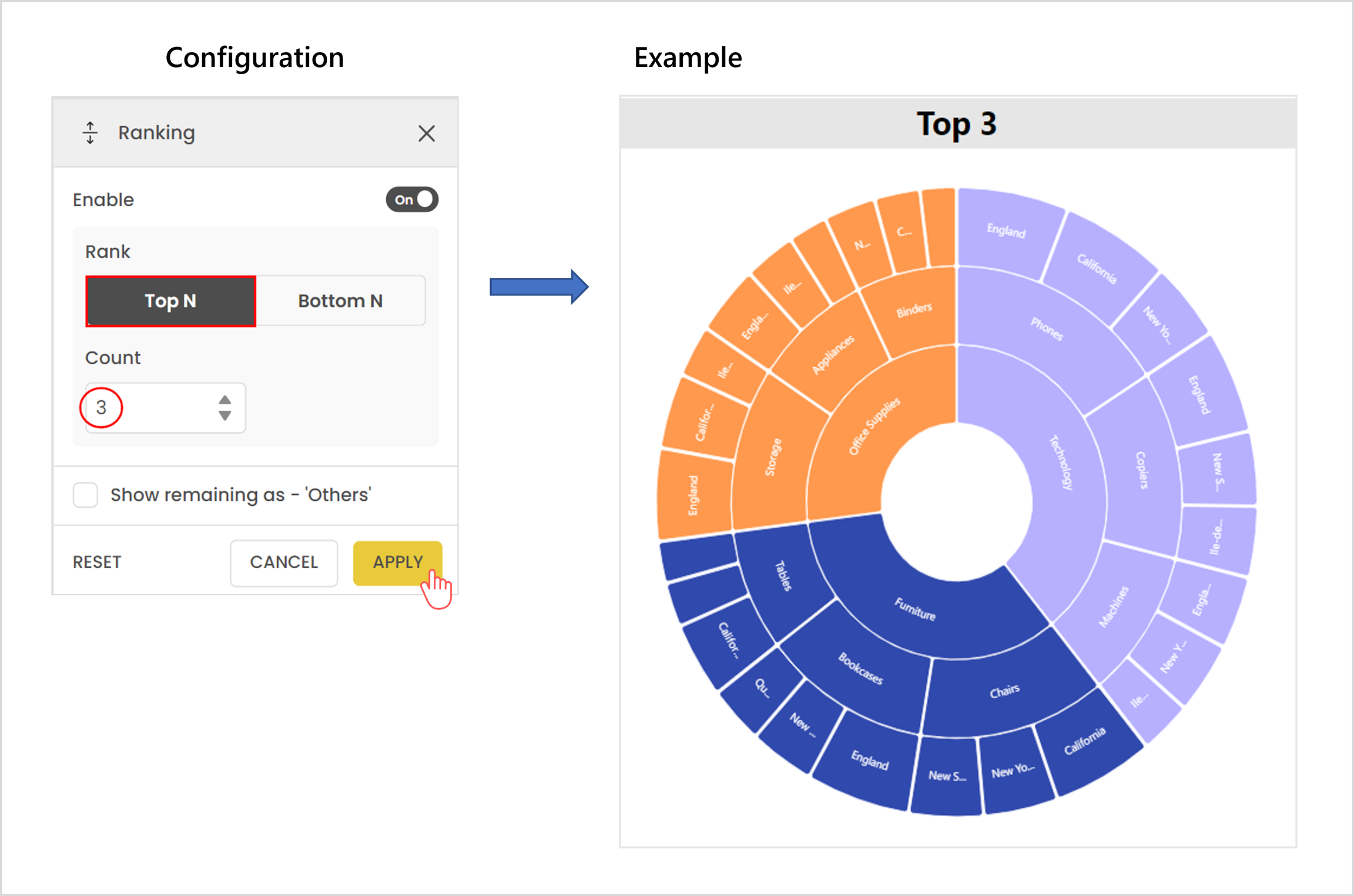This screenshot has height=896, width=1354.
Task: Select the Copiers slice
Action: (x=1141, y=470)
